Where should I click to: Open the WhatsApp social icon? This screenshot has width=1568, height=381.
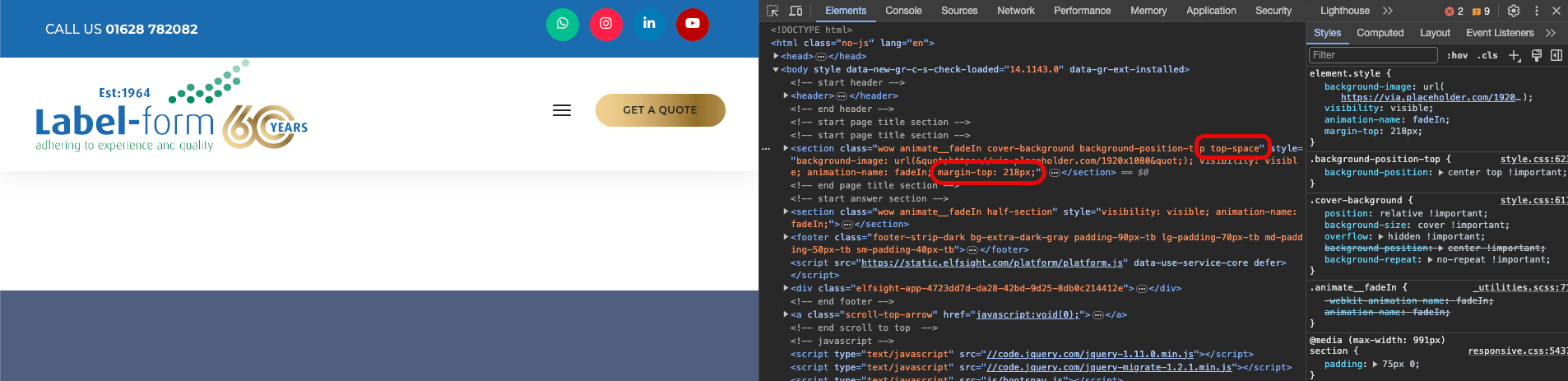point(563,24)
